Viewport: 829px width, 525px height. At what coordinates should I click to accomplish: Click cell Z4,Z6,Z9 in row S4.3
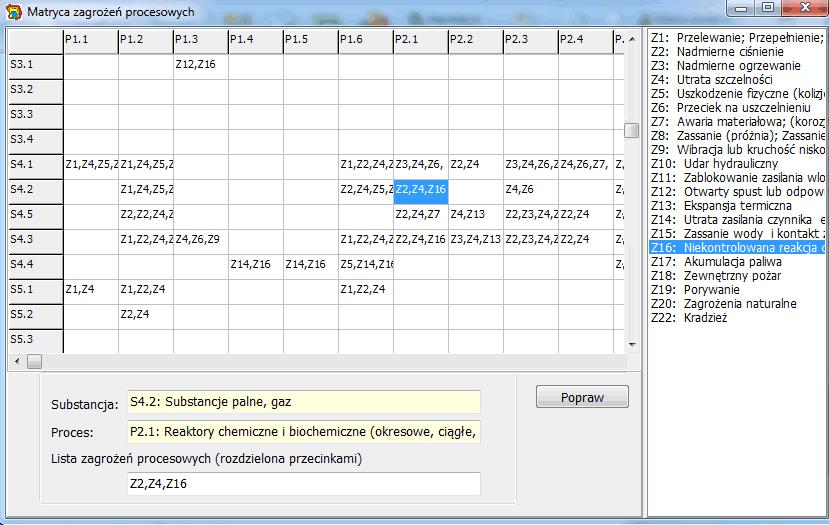point(201,242)
